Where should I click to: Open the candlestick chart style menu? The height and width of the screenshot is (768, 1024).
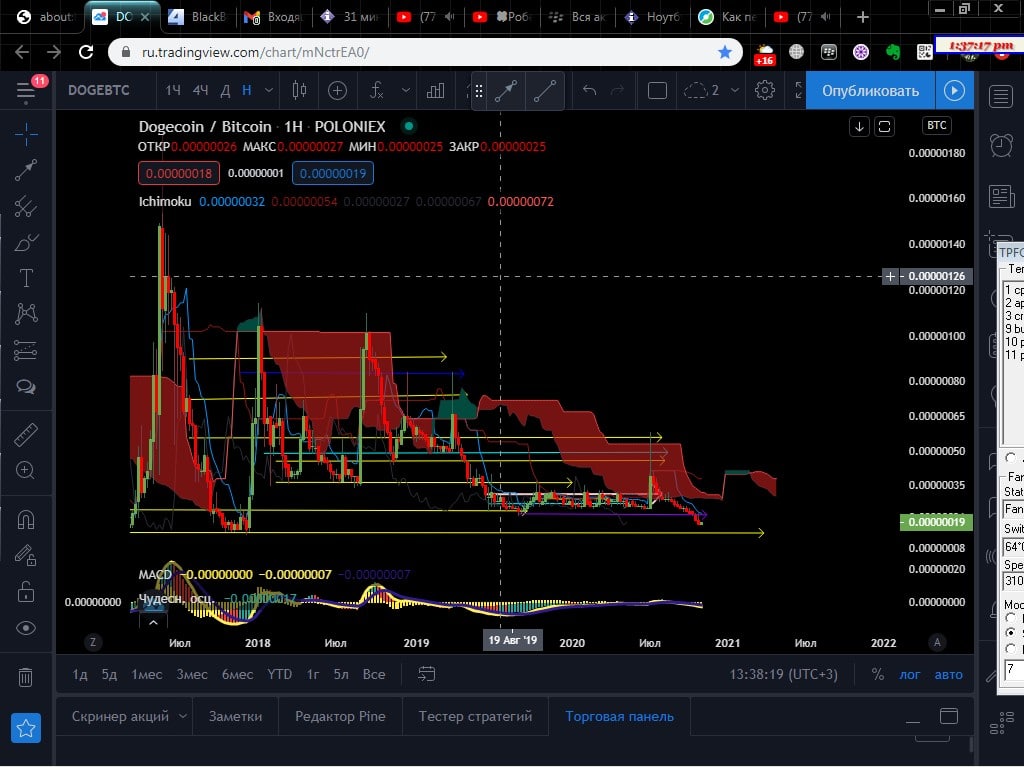click(x=299, y=91)
